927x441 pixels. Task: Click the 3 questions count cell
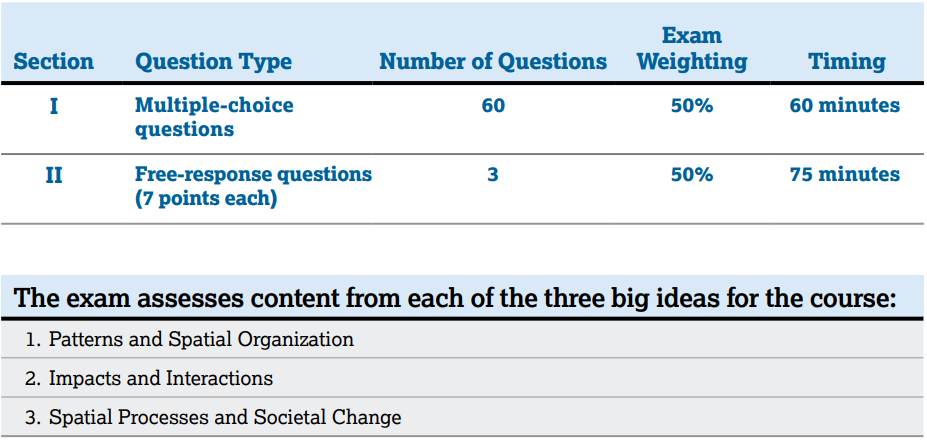point(493,175)
